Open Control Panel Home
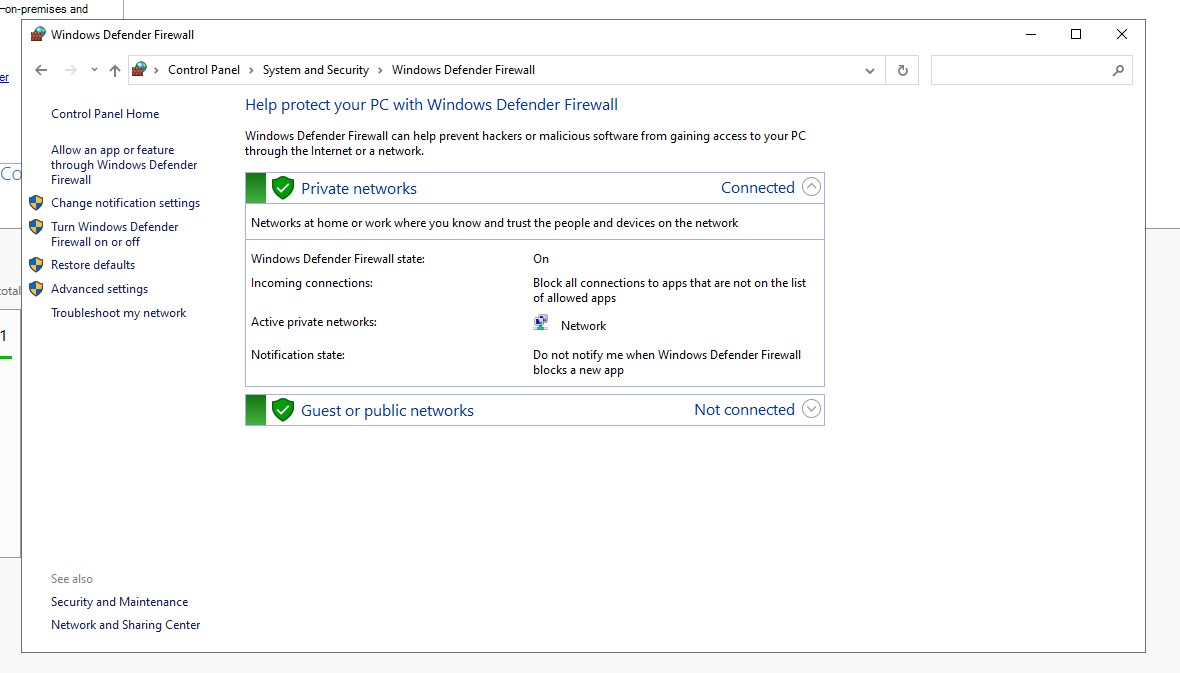Viewport: 1180px width, 673px height. (105, 114)
